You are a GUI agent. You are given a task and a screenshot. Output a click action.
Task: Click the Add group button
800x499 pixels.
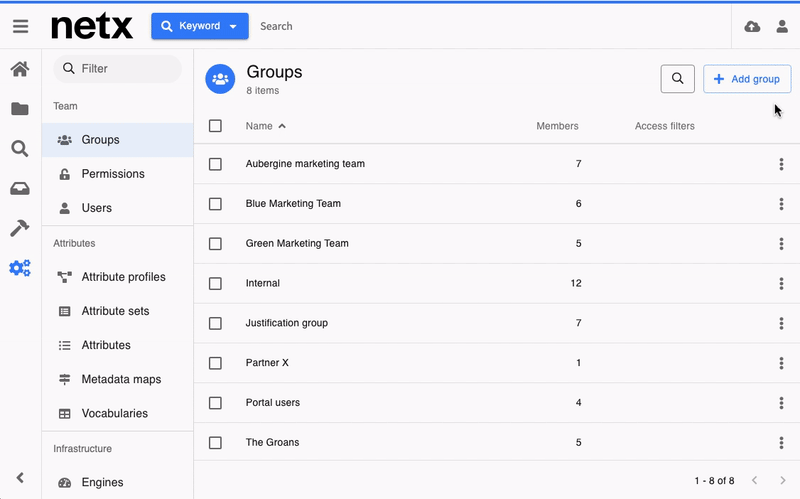pyautogui.click(x=747, y=79)
